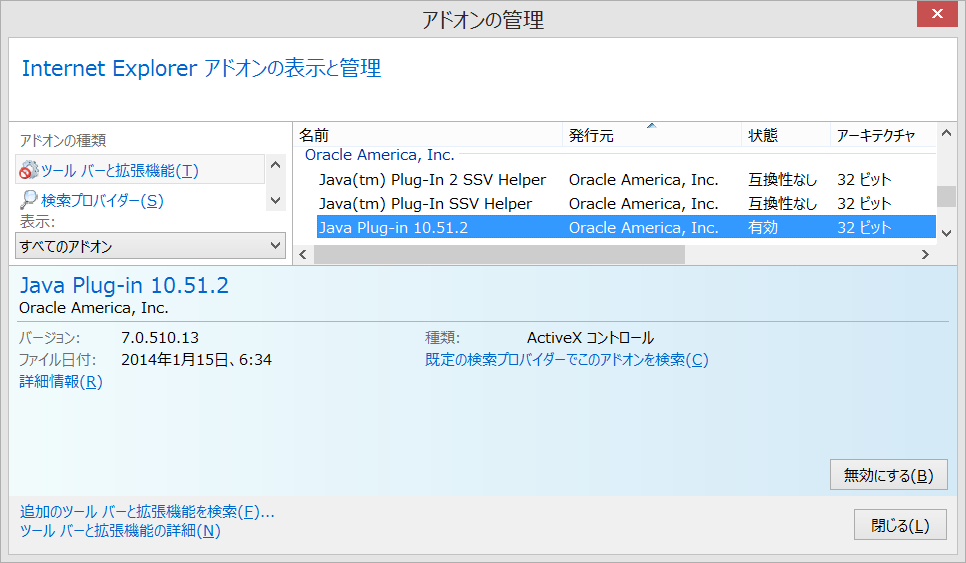
Task: Click the add-on list scroll down arrow
Action: click(946, 233)
